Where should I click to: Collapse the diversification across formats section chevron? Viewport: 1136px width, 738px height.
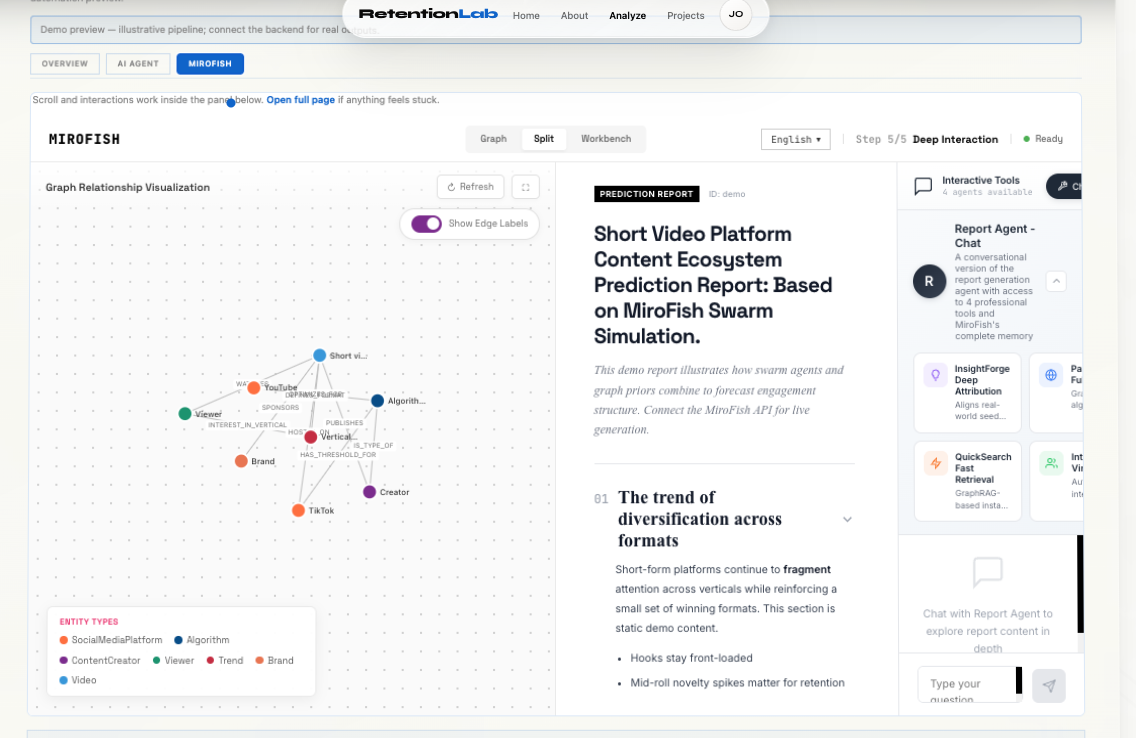[847, 519]
